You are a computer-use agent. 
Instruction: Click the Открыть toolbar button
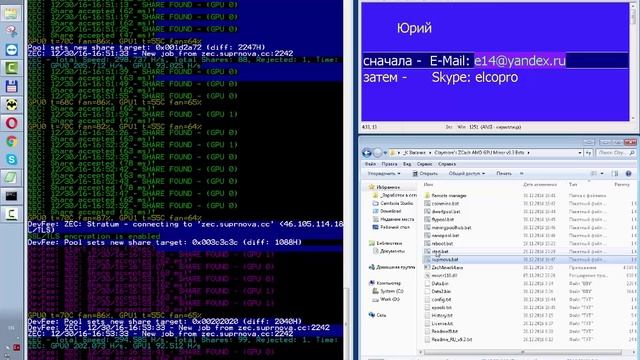pos(425,173)
